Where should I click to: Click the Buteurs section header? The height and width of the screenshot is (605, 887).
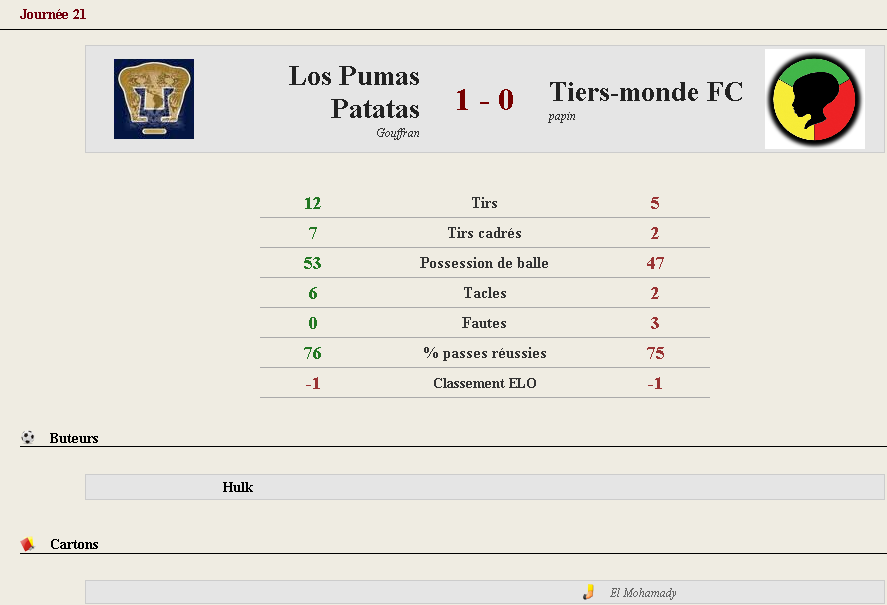point(74,438)
